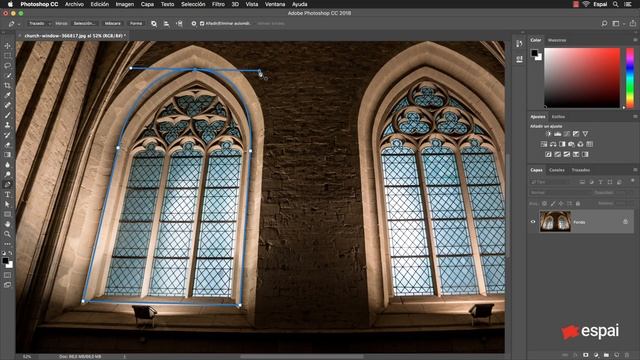Add a Brightness/Contrast adjustment

pyautogui.click(x=548, y=134)
